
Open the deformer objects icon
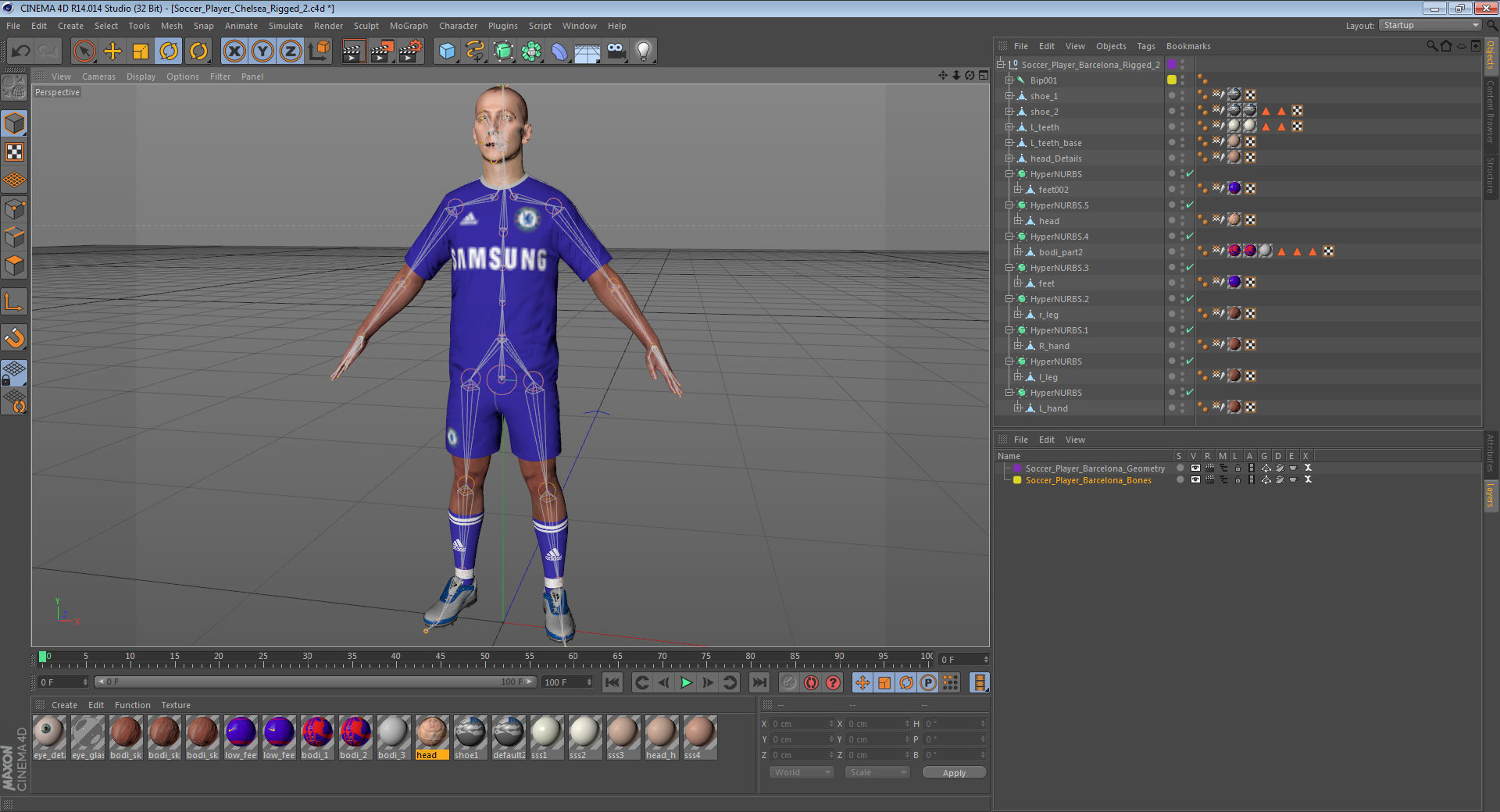pos(559,52)
